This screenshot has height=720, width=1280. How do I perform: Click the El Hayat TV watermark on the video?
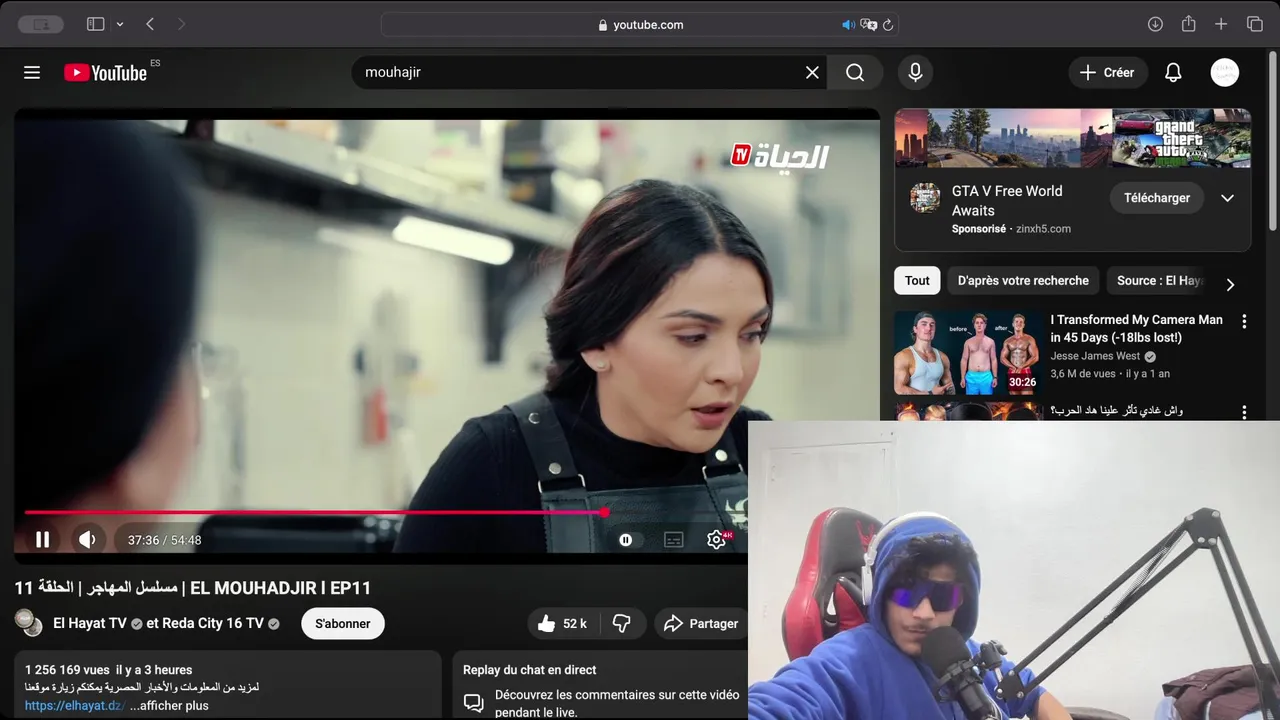780,156
